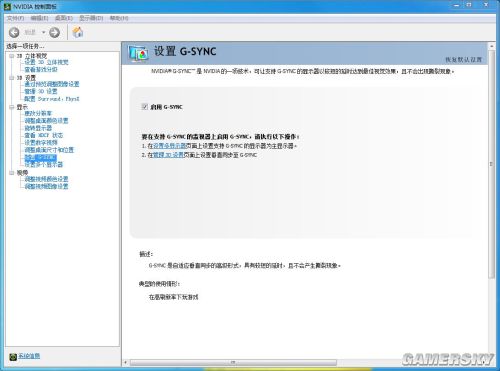The height and width of the screenshot is (371, 500).
Task: Click the NVIDIA logo in title bar
Action: coord(7,6)
